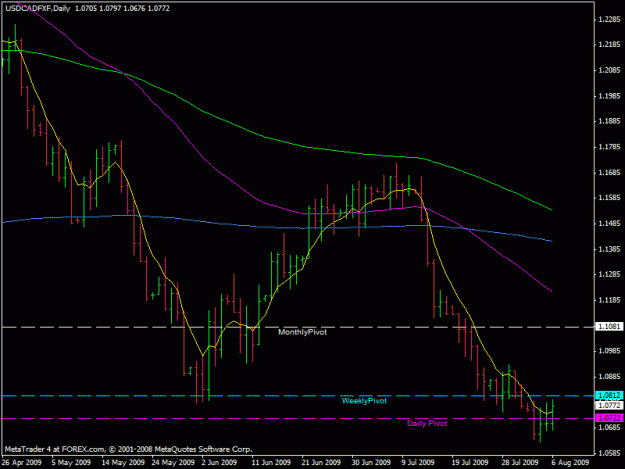Image resolution: width=625 pixels, height=469 pixels.
Task: Click the 1.1385 price scale label
Action: coord(610,249)
